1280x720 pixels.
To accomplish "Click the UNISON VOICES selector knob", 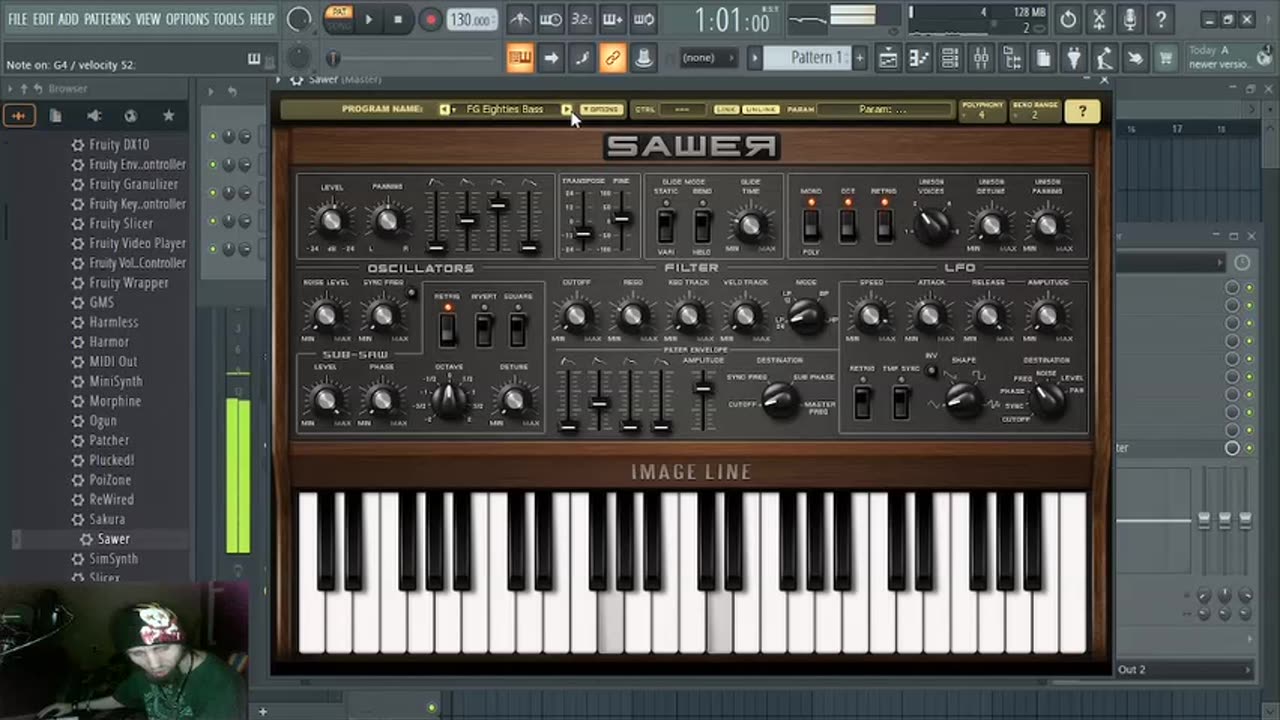I will [x=932, y=226].
